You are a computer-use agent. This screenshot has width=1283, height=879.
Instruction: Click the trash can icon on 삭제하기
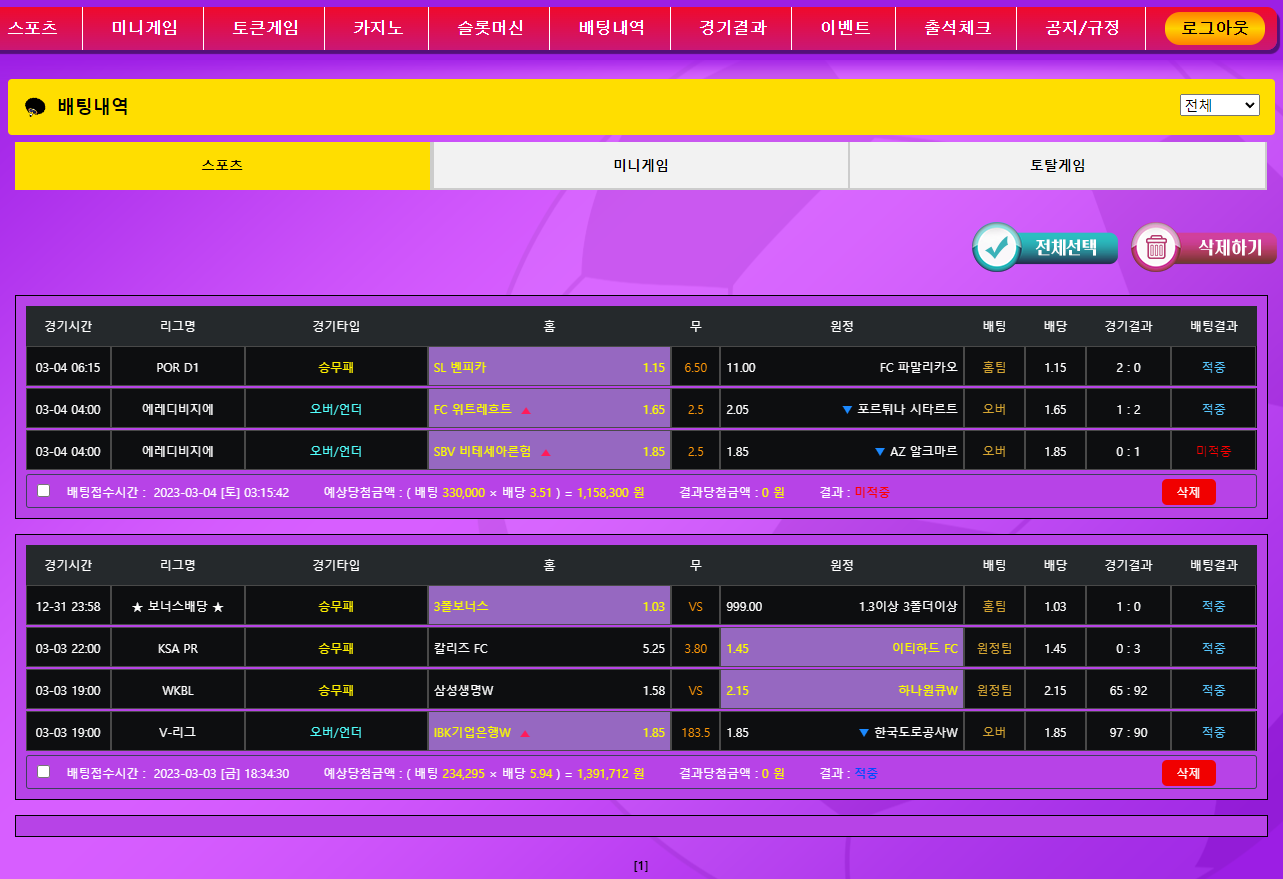[x=1157, y=247]
